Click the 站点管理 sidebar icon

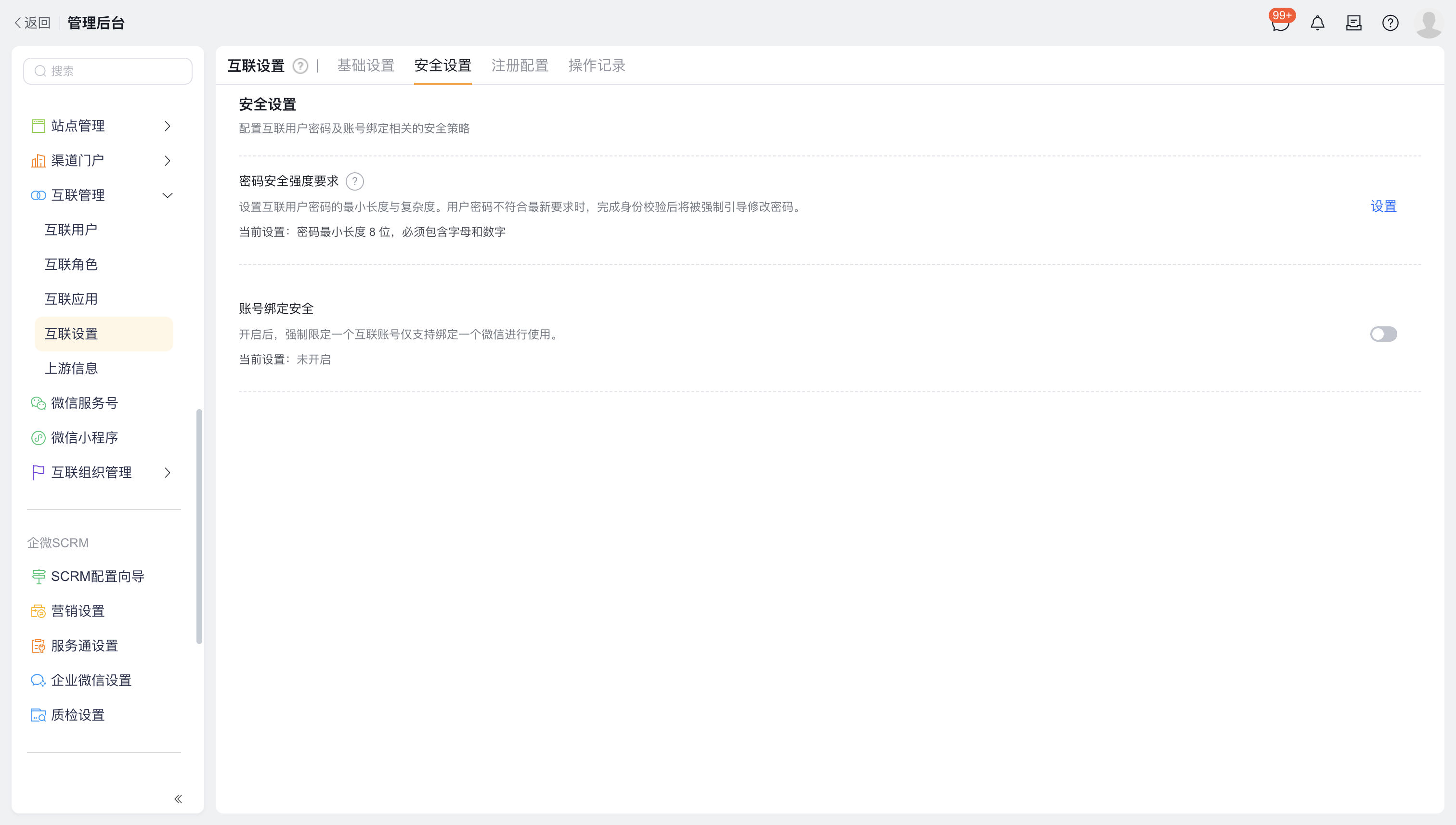(x=38, y=126)
